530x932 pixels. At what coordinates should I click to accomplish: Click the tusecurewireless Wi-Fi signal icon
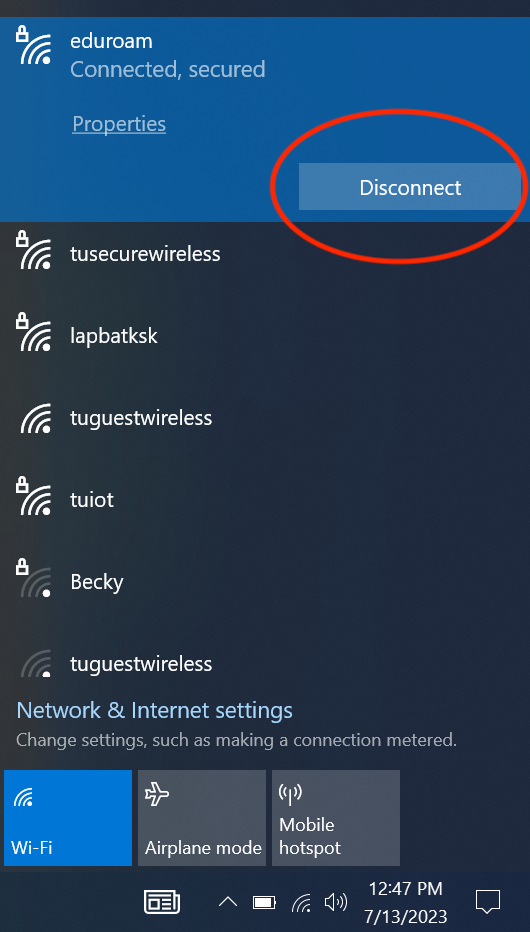33,251
